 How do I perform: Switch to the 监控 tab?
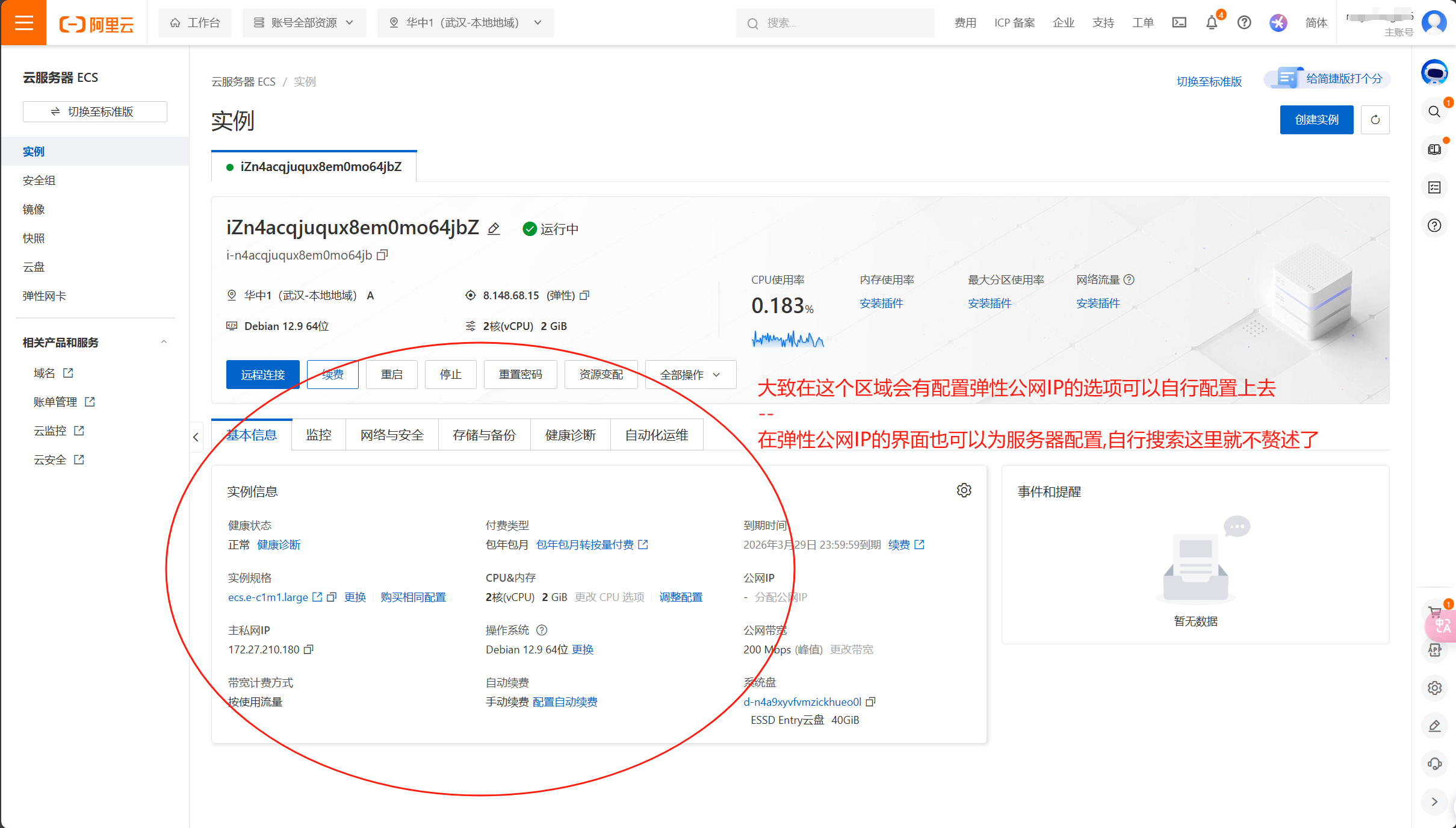[x=318, y=435]
